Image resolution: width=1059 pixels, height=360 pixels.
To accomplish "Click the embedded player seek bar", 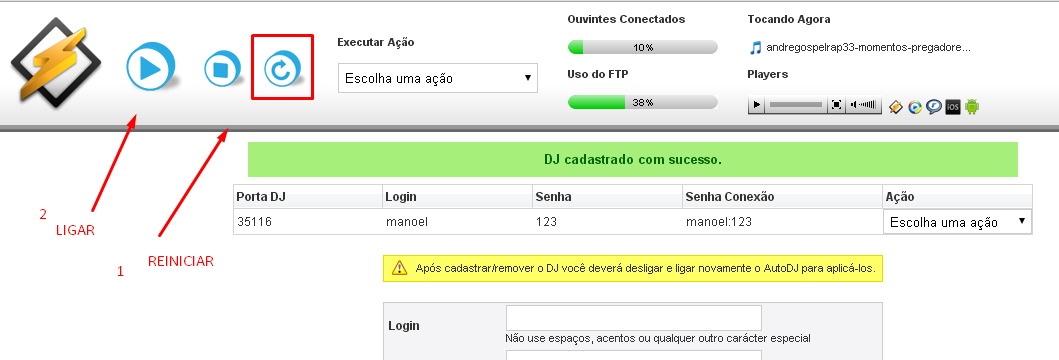I will (796, 105).
